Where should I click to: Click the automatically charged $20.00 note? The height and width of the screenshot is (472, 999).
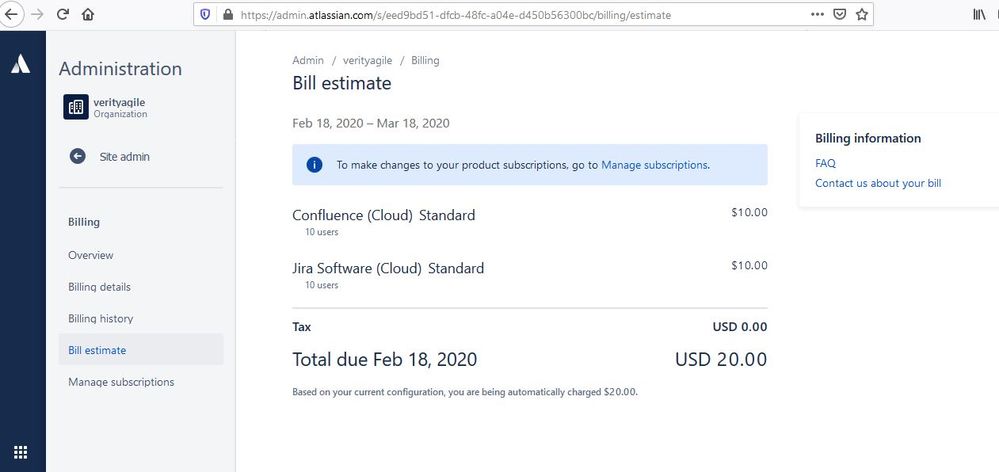(464, 392)
